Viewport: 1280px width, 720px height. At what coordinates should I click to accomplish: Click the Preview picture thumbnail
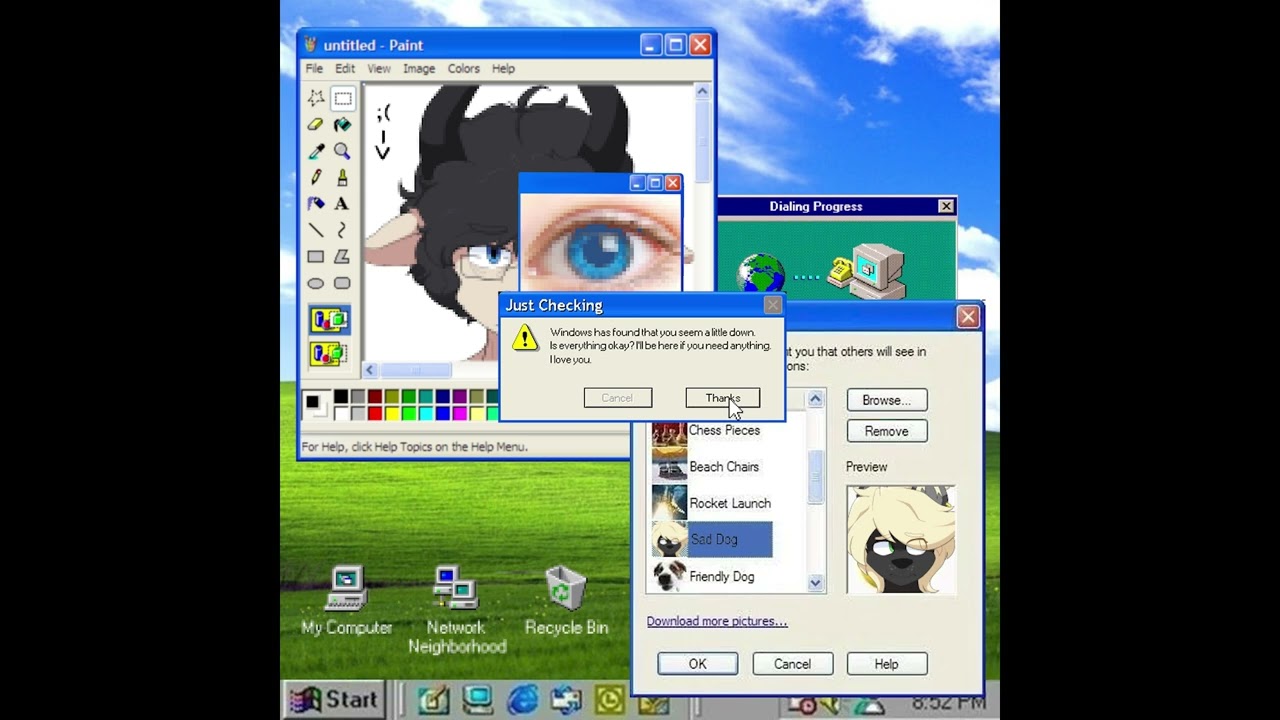click(901, 540)
